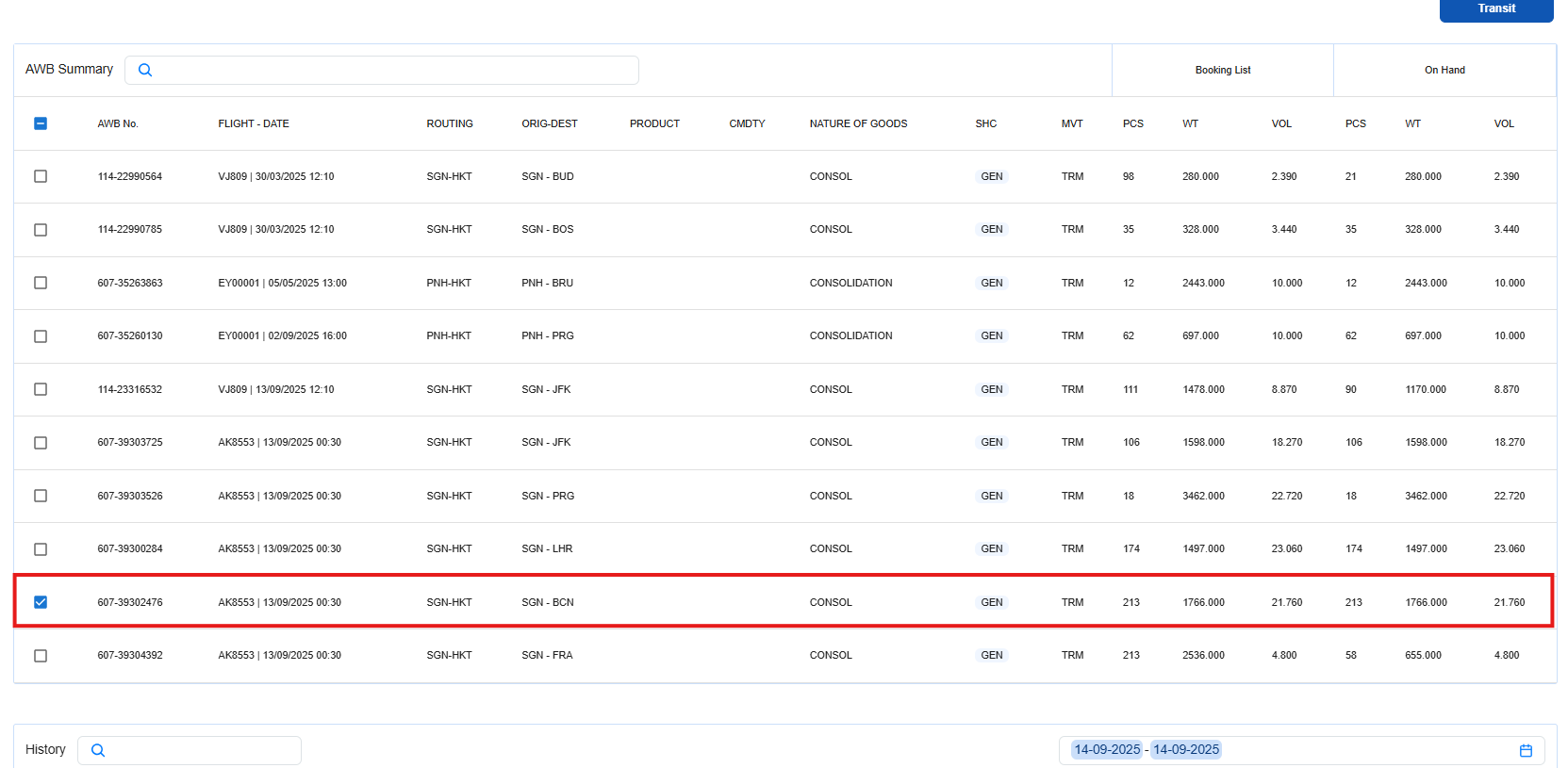This screenshot has height=768, width=1568.
Task: Uncheck the selected AWB 607-39302476 row
Action: point(41,602)
